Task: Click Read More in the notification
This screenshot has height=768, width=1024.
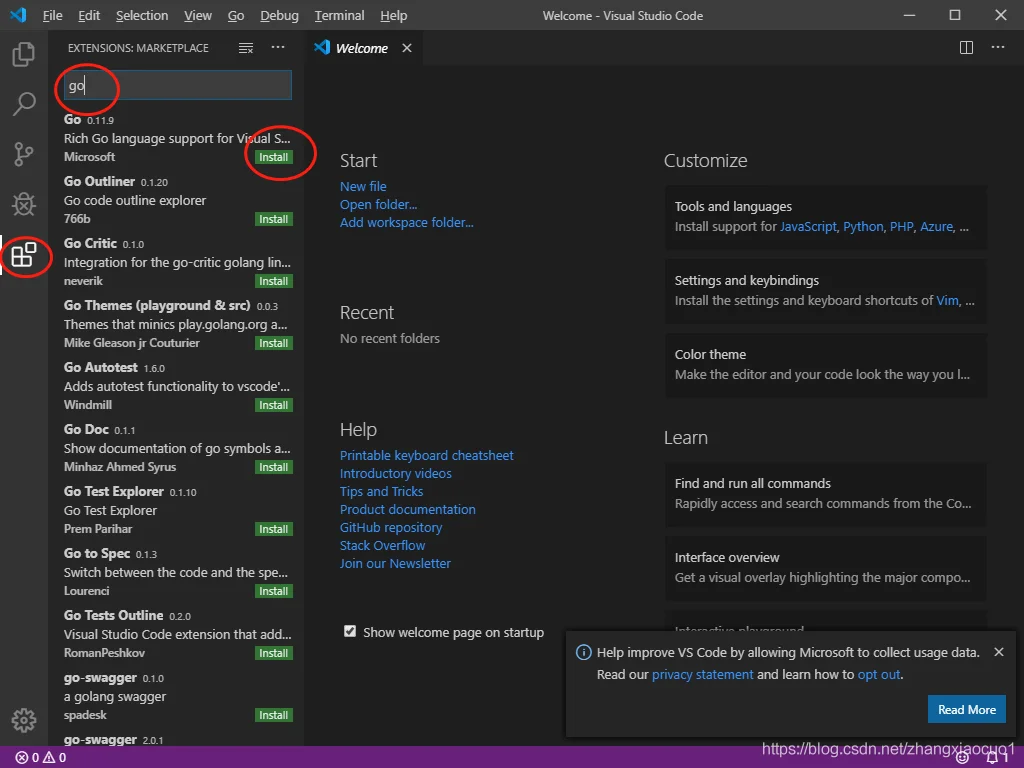Action: 967,709
